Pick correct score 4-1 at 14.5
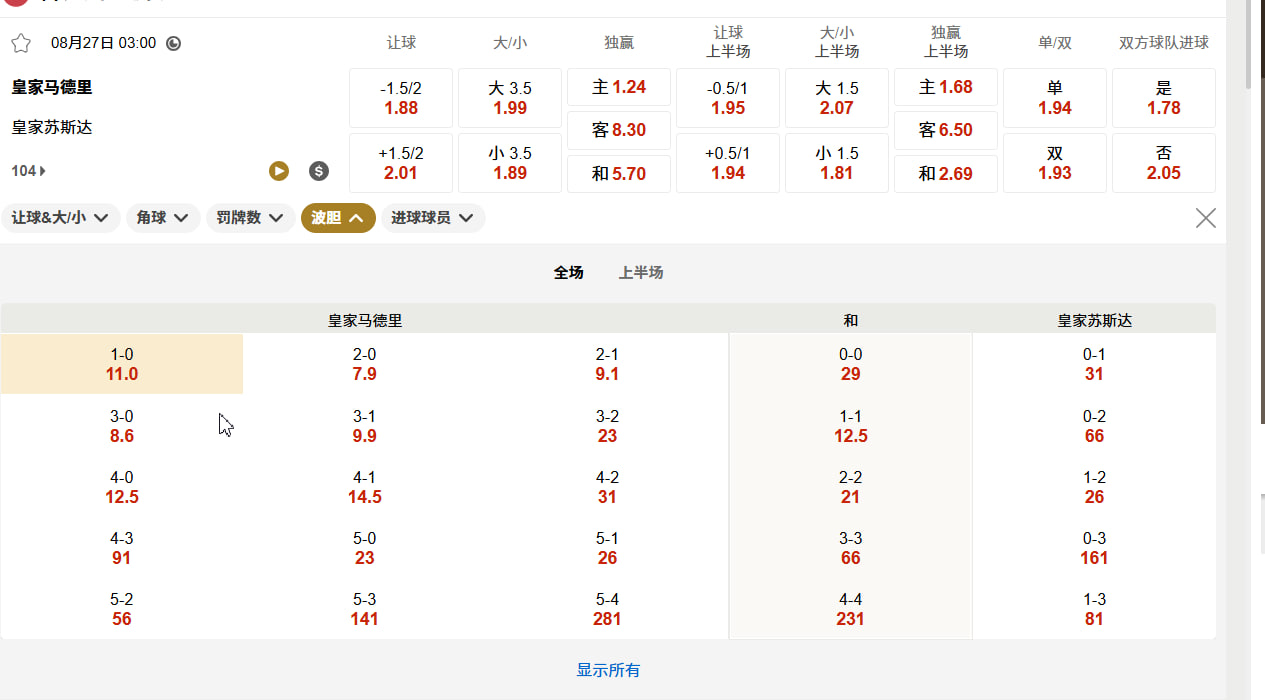The height and width of the screenshot is (700, 1265). tap(365, 487)
